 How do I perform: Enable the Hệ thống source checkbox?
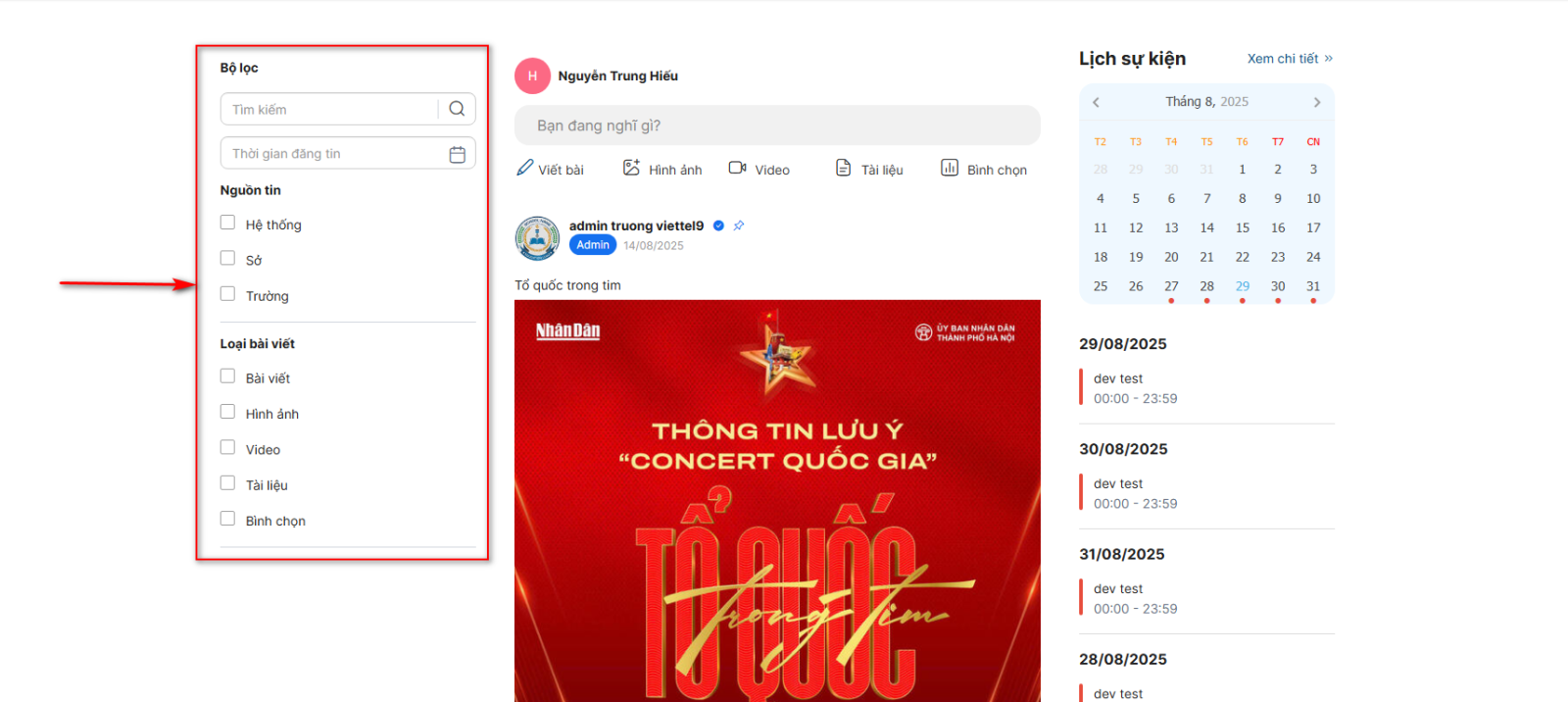[227, 223]
